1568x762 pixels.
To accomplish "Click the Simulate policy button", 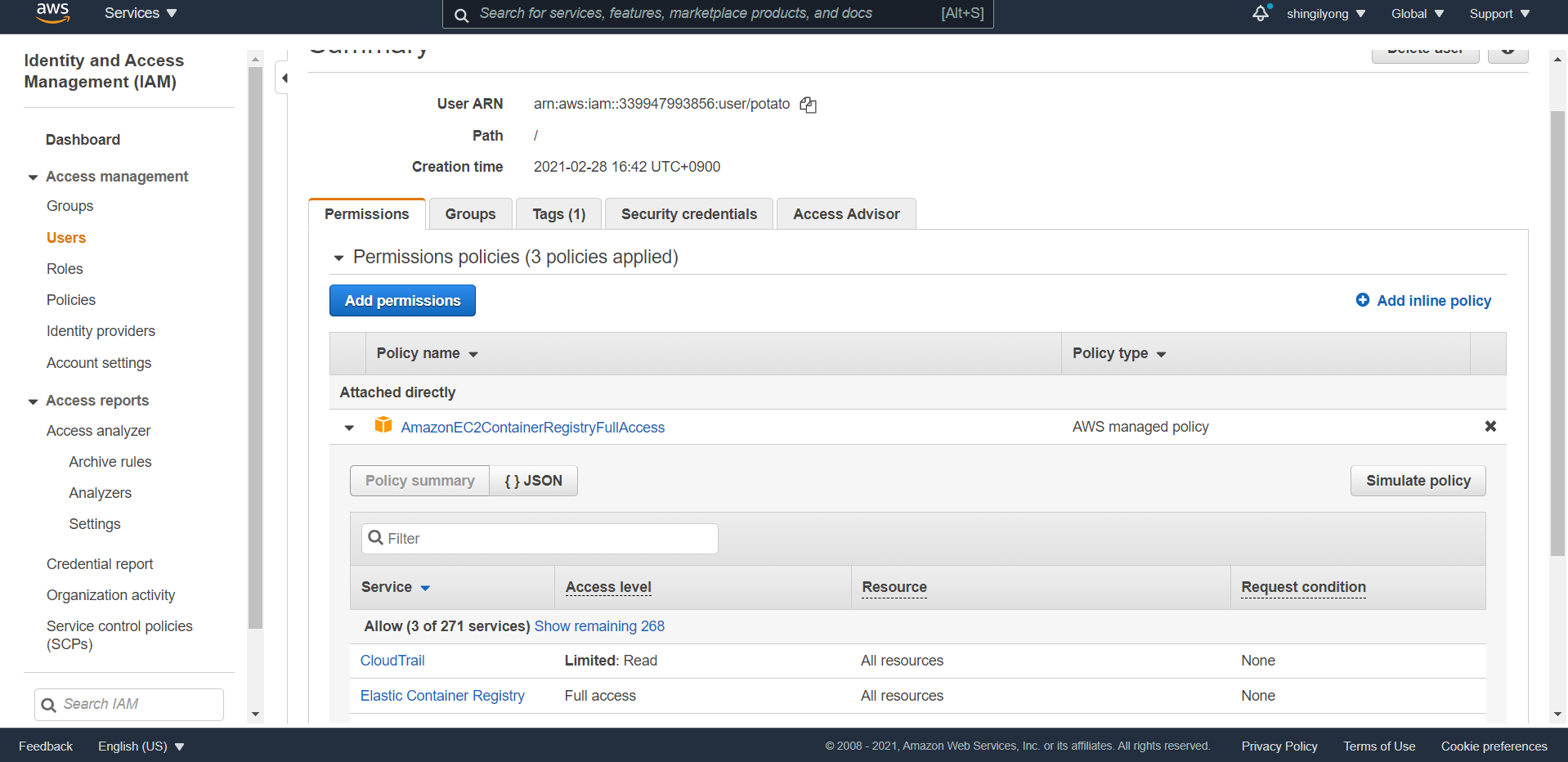I will pyautogui.click(x=1418, y=481).
